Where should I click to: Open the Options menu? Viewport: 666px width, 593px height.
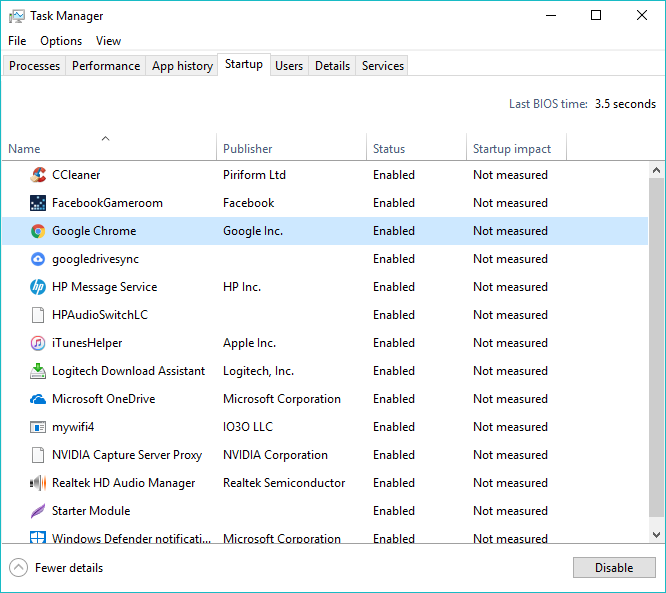[x=61, y=41]
